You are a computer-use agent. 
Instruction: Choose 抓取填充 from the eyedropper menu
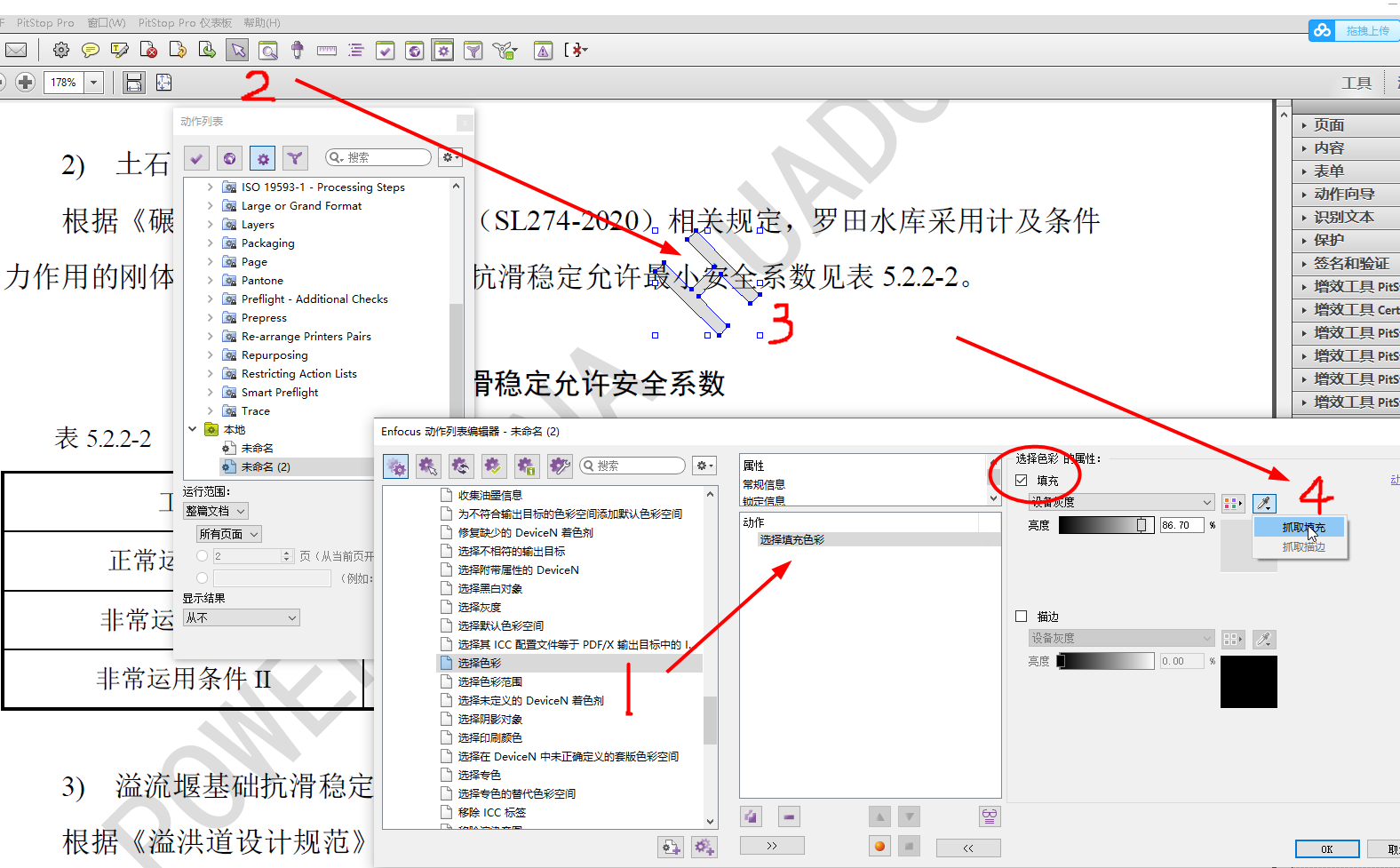[x=1302, y=528]
